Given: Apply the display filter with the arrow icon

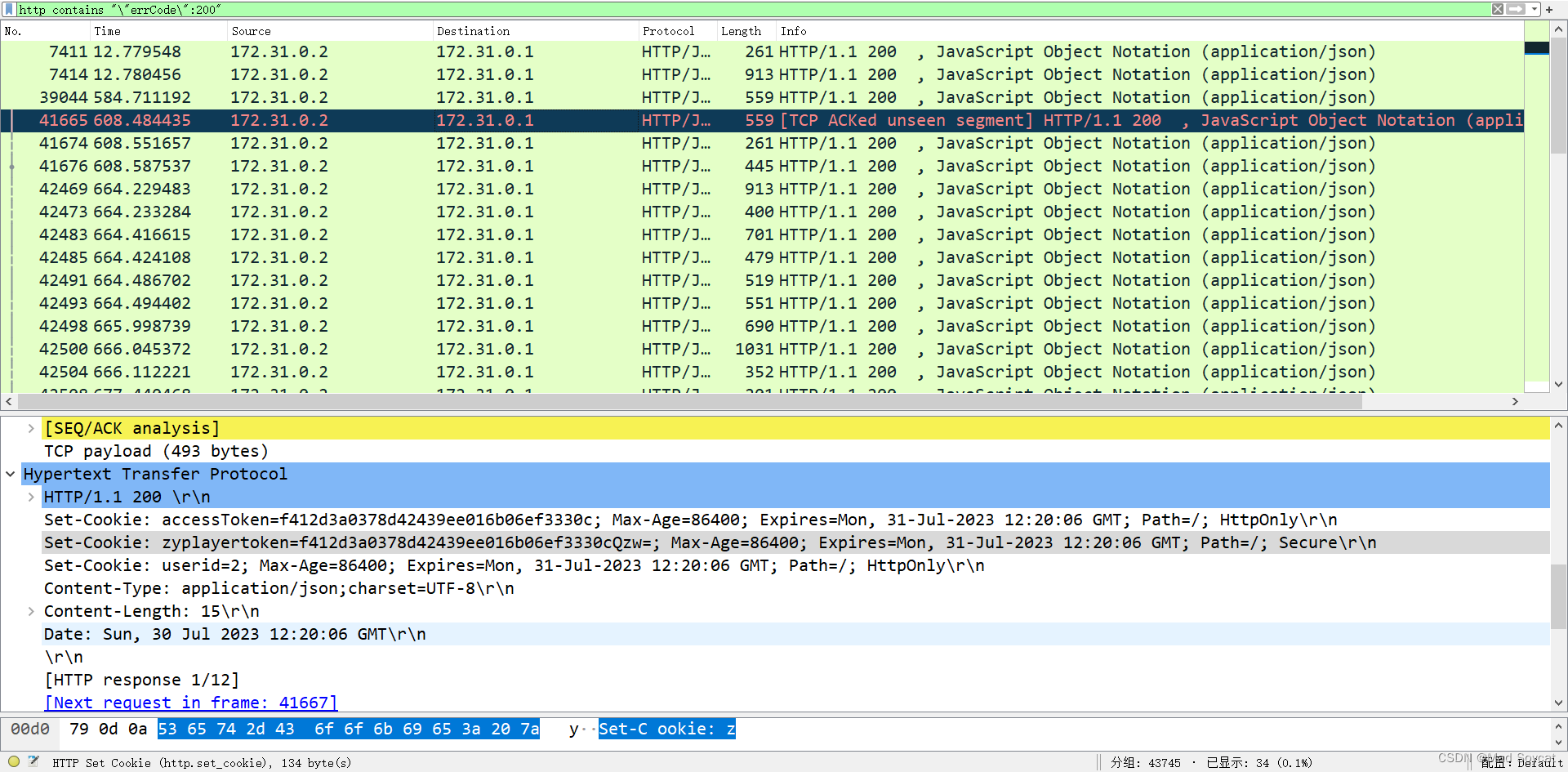Looking at the screenshot, I should [x=1517, y=9].
